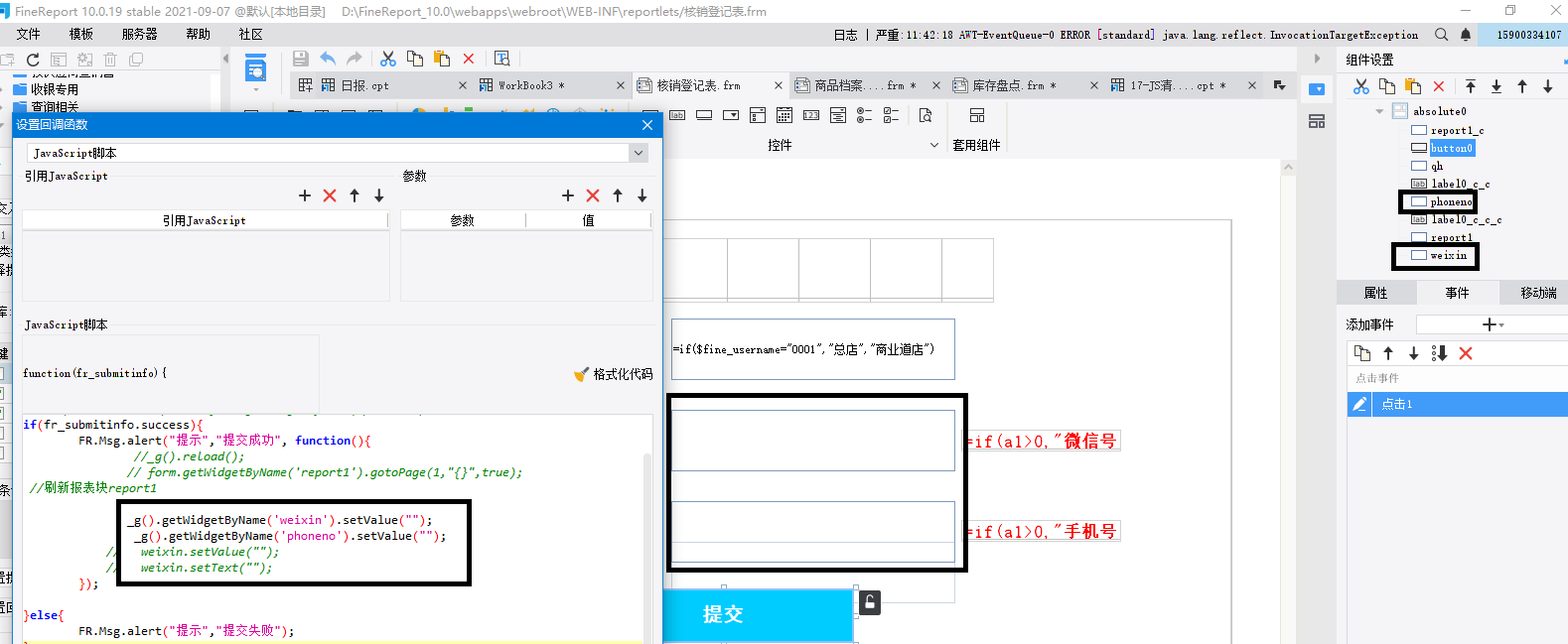The image size is (1568, 644).
Task: Select weixin in the component tree
Action: (x=1448, y=255)
